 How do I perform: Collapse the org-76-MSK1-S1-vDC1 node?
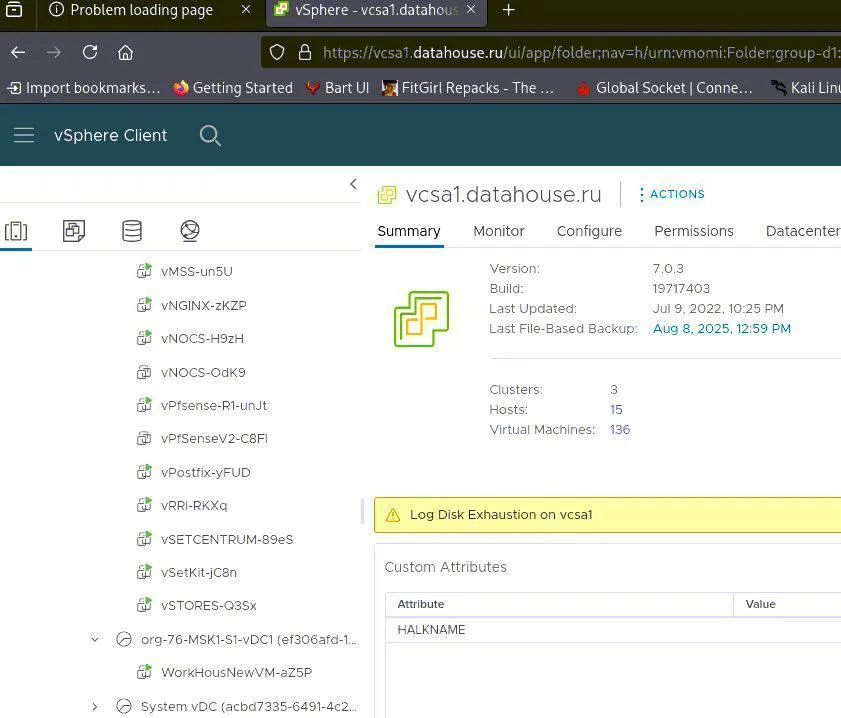click(x=95, y=639)
